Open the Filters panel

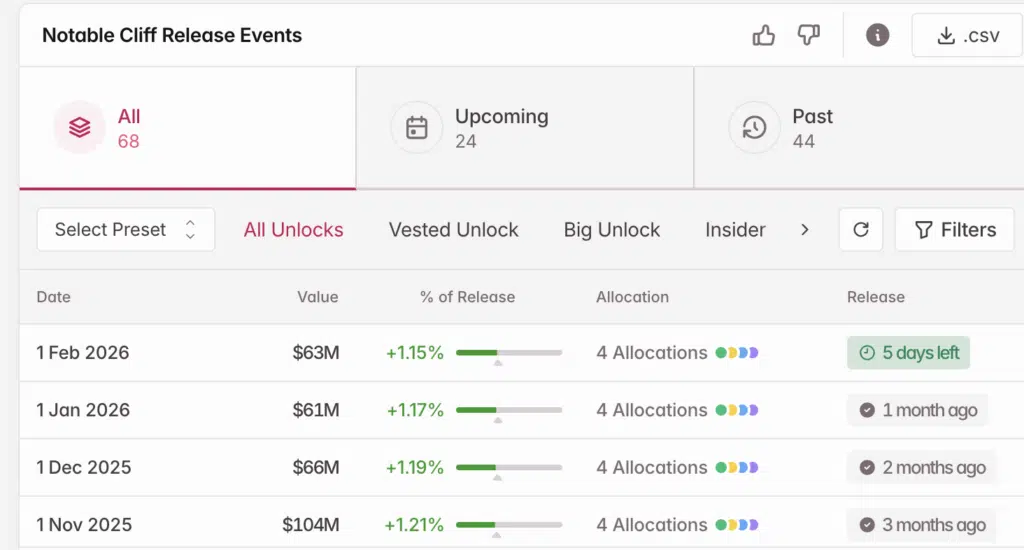tap(954, 230)
